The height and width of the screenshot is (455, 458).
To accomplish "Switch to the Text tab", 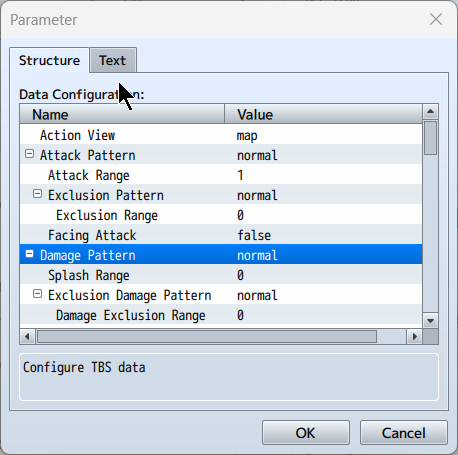I will pyautogui.click(x=113, y=60).
